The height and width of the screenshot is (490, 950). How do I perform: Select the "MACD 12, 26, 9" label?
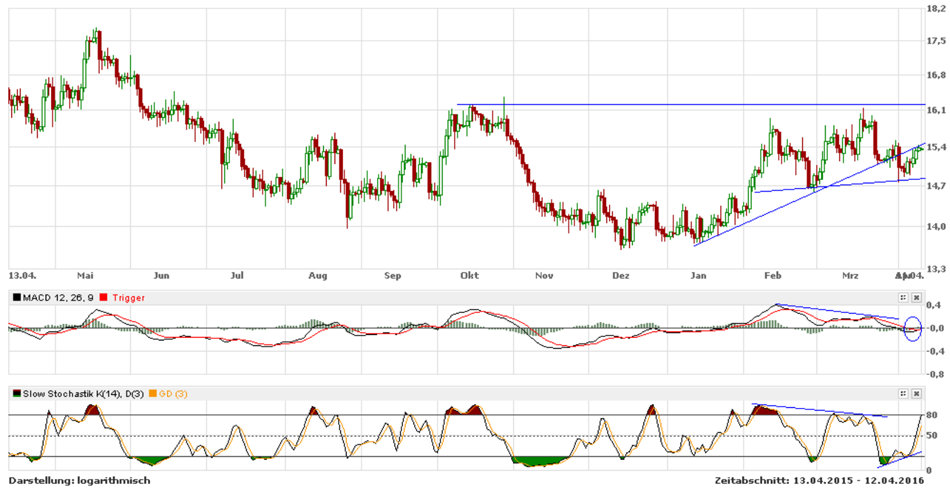coord(59,297)
